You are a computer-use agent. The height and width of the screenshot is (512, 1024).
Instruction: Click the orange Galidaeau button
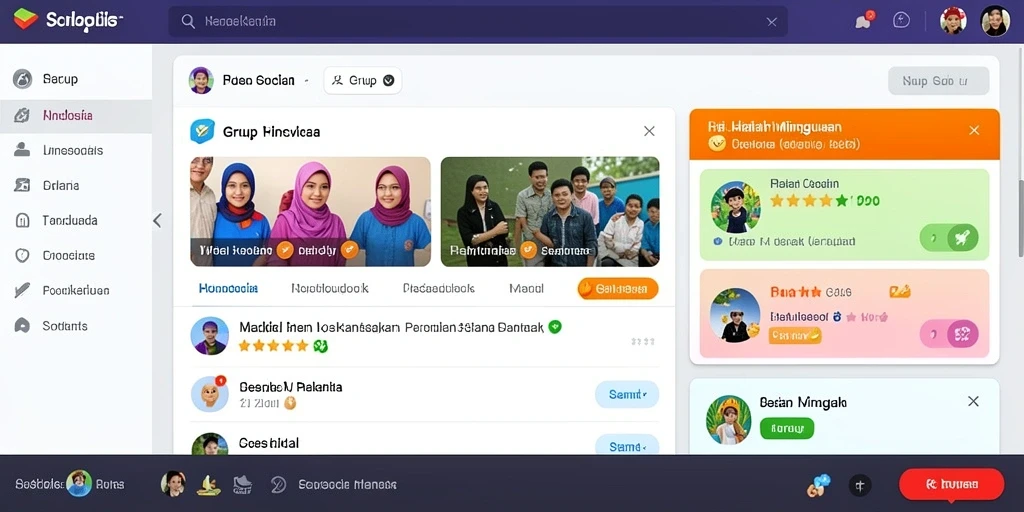click(x=618, y=288)
